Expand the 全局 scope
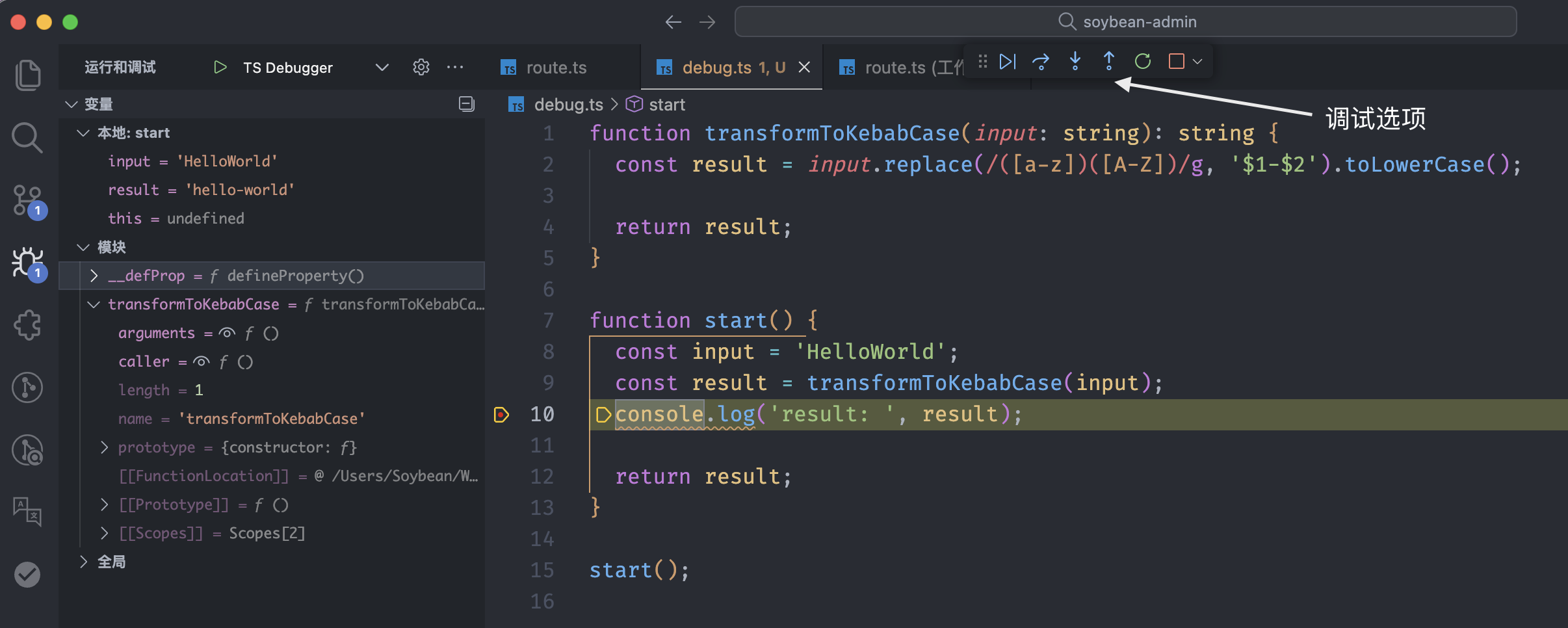This screenshot has height=628, width=1568. pos(84,562)
